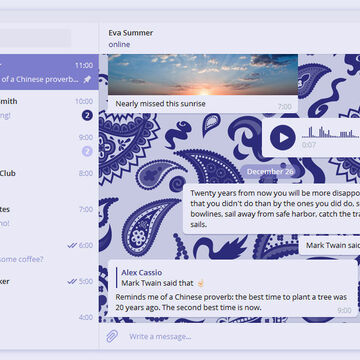Click the "Reminds me of a Chinese proverb" message

233,289
